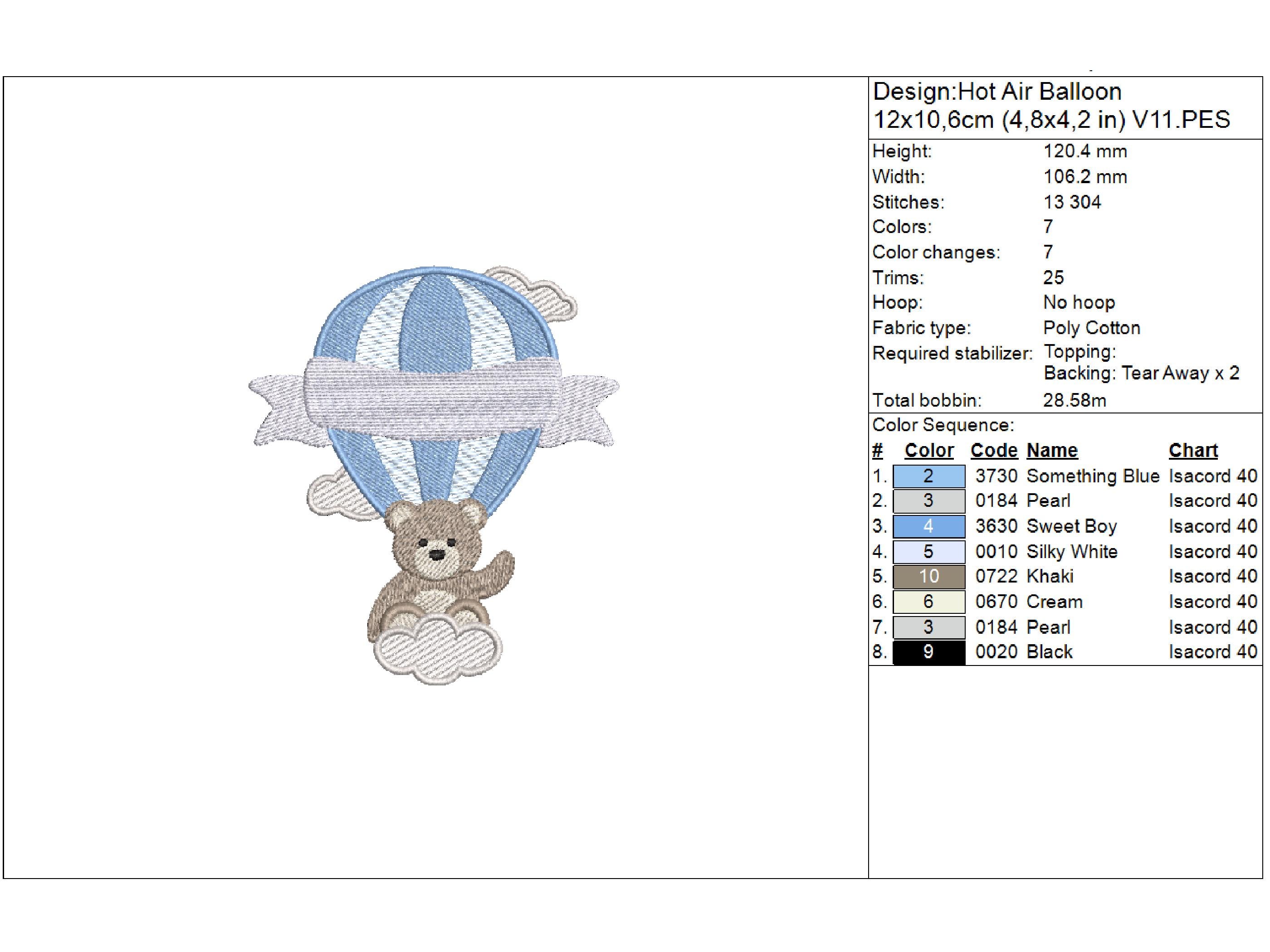The height and width of the screenshot is (952, 1270).
Task: Click the Sweet Boy blue swatch
Action: tap(928, 526)
